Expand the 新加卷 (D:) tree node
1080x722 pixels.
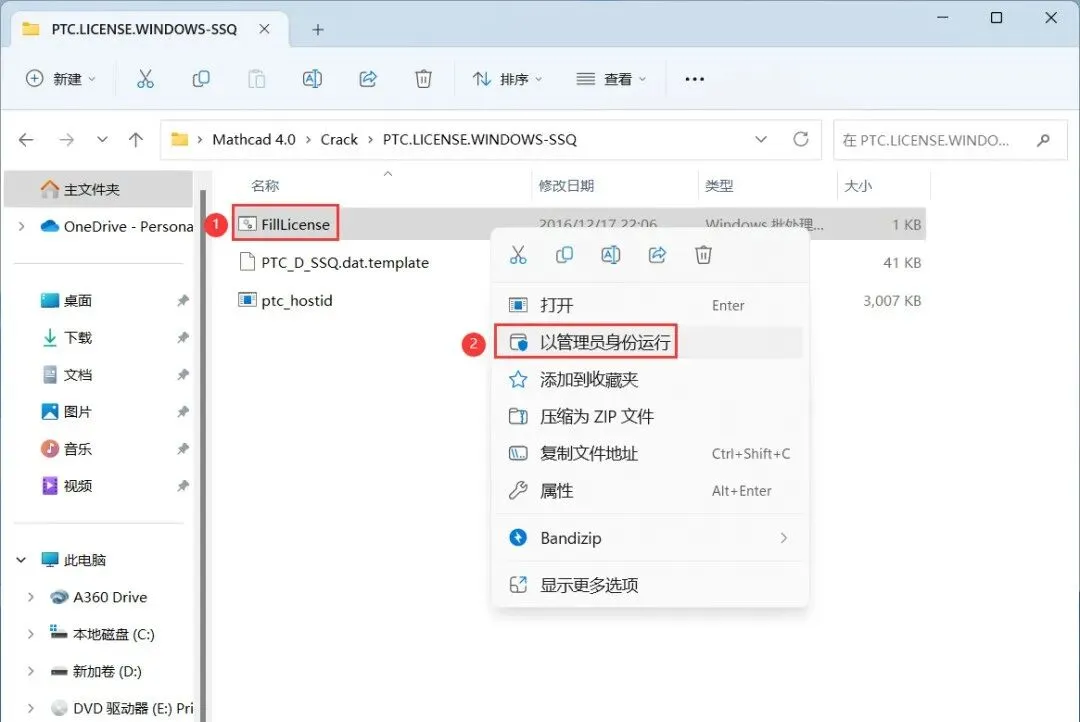[30, 671]
